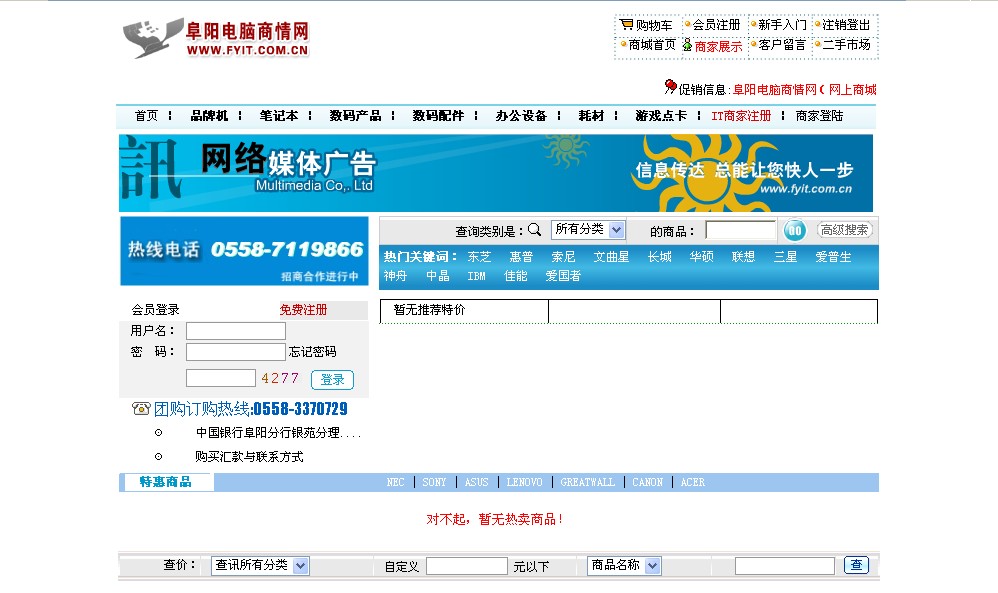The width and height of the screenshot is (998, 593).
Task: Click the 忘记密码 link
Action: click(x=313, y=351)
